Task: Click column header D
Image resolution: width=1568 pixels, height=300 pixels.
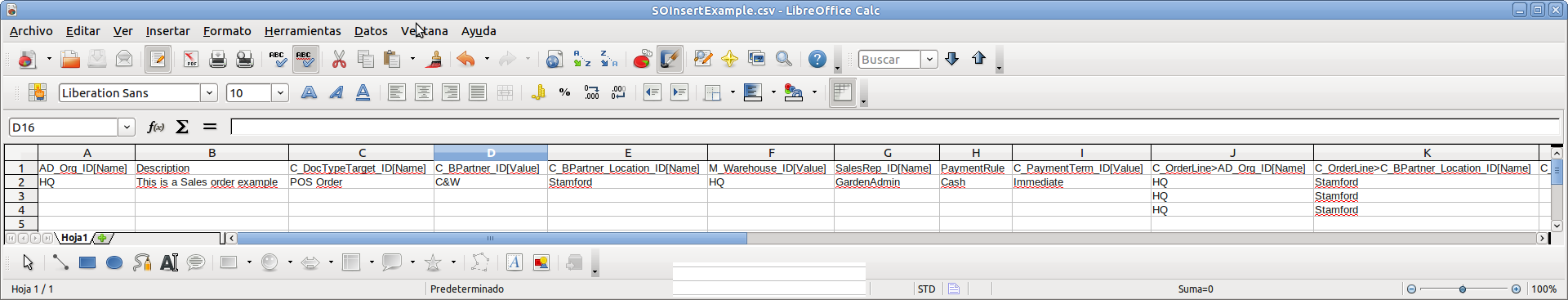Action: (491, 153)
